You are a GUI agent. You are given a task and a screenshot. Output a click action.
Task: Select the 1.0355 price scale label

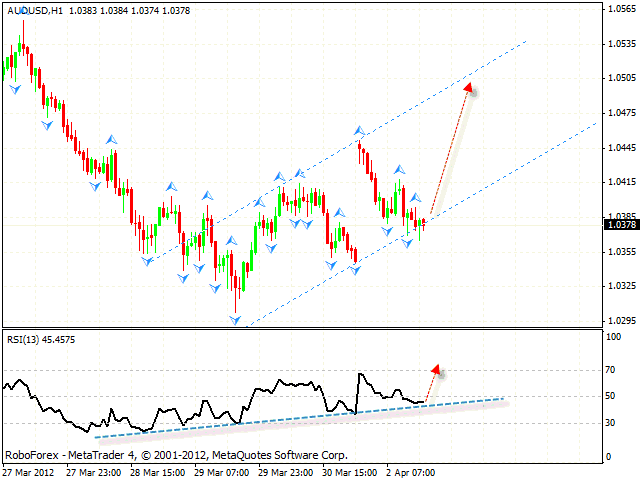[622, 251]
